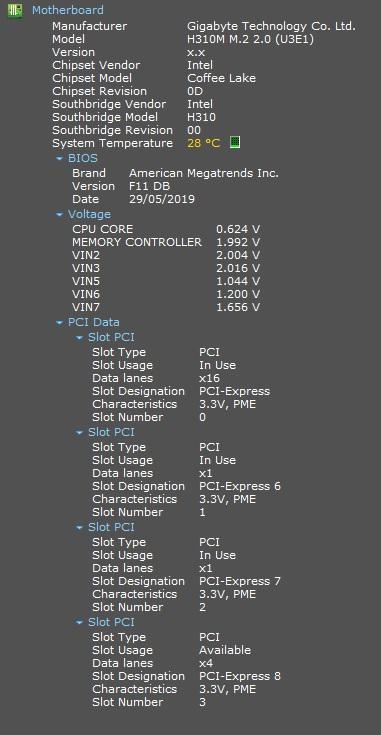This screenshot has width=381, height=735.
Task: Click the American Megatrends Inc. brand text
Action: tap(204, 173)
